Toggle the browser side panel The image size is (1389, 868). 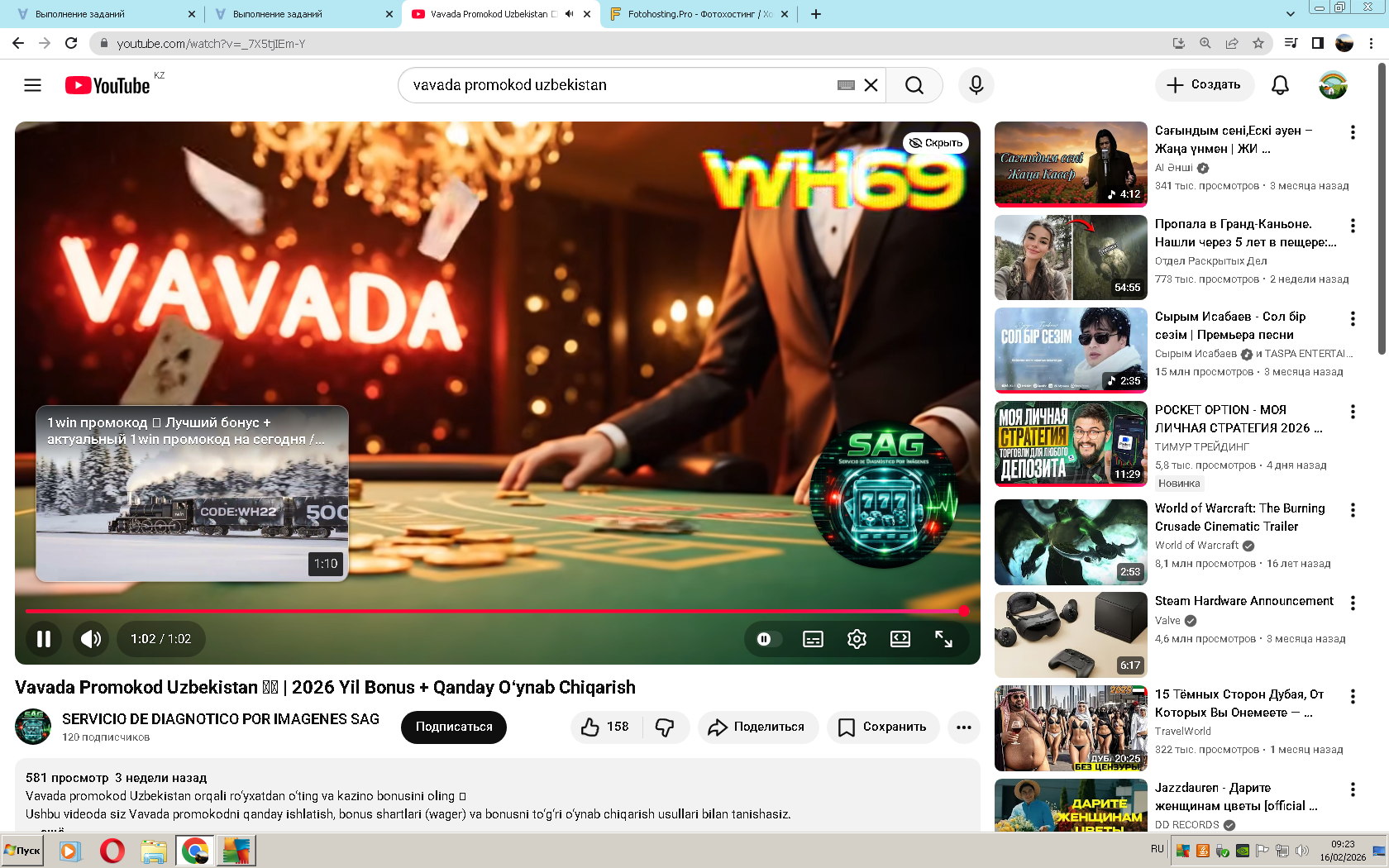pos(1318,43)
